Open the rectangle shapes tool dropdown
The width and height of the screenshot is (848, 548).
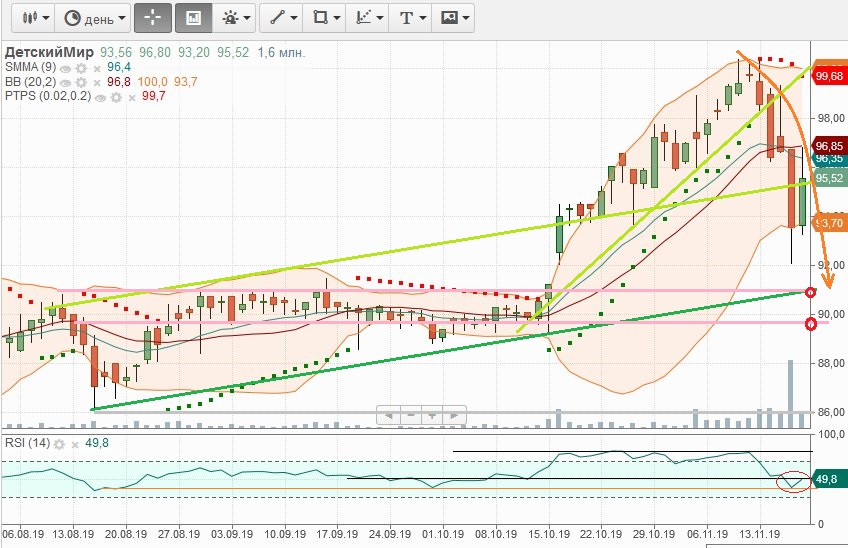(x=325, y=18)
